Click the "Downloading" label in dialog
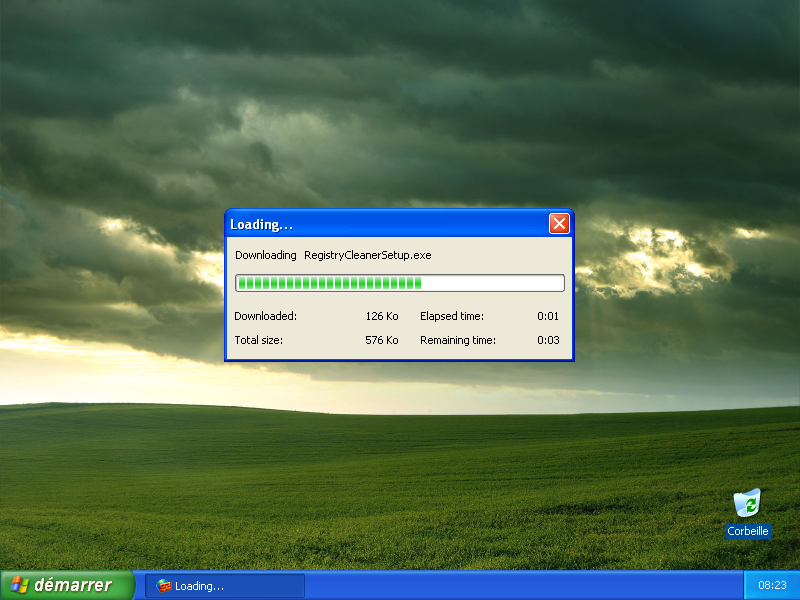The height and width of the screenshot is (600, 800). coord(265,255)
